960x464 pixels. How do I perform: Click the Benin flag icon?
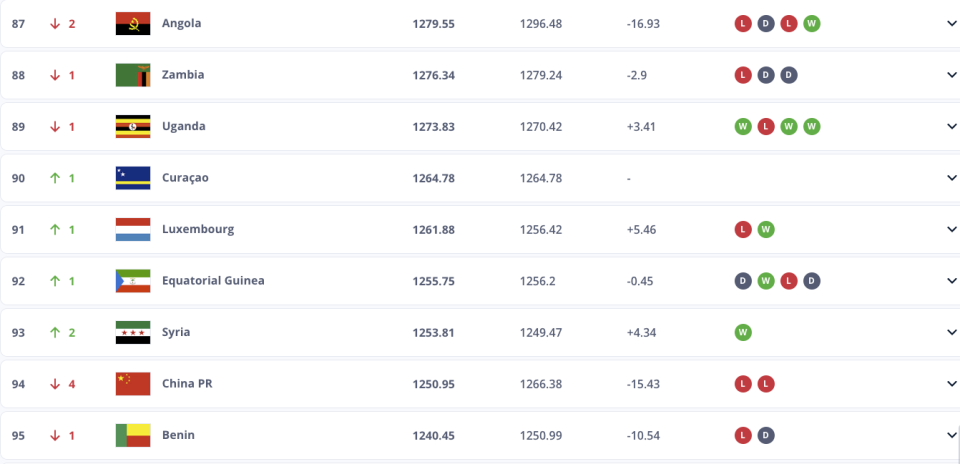(x=133, y=435)
